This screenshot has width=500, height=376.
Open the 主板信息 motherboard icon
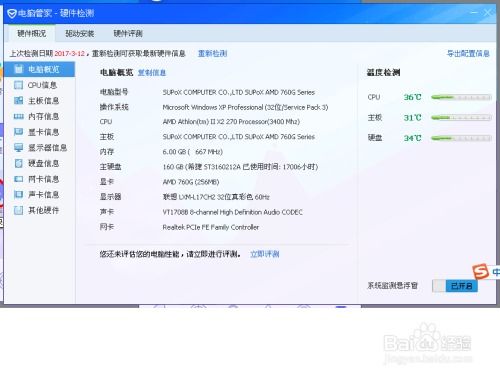[x=19, y=101]
